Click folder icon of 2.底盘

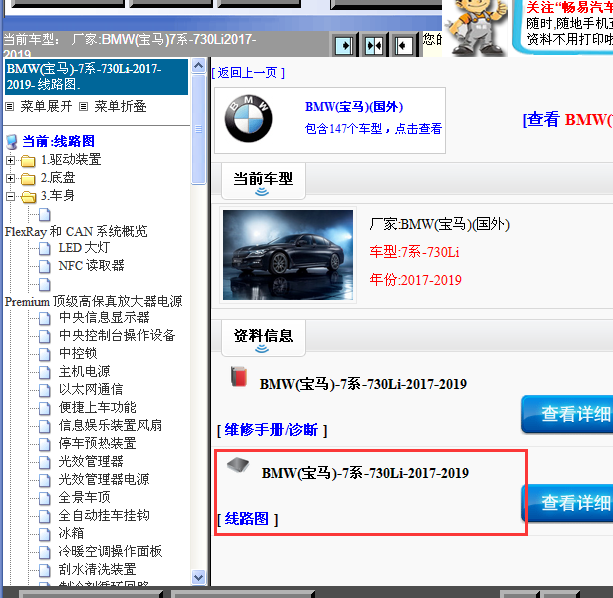pos(28,179)
